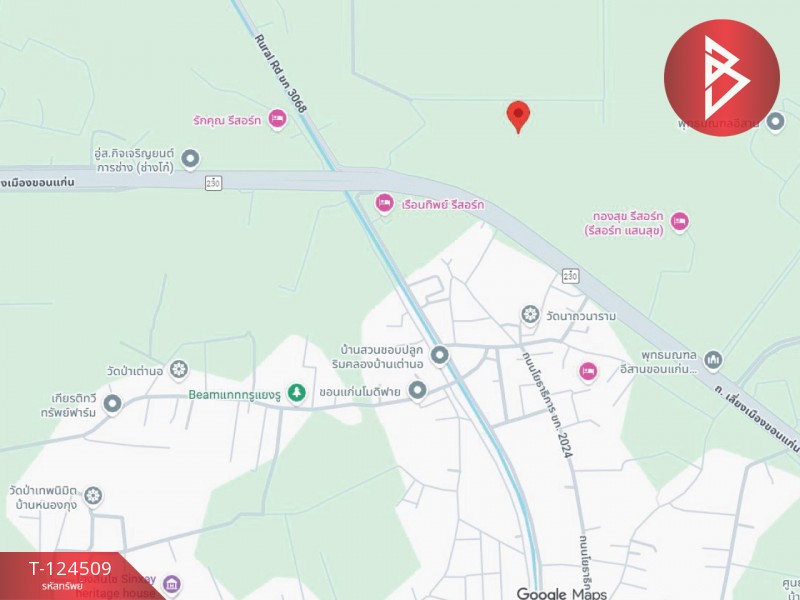
Task: Click the Rural Rd ขก.3068 road label
Action: pyautogui.click(x=280, y=73)
